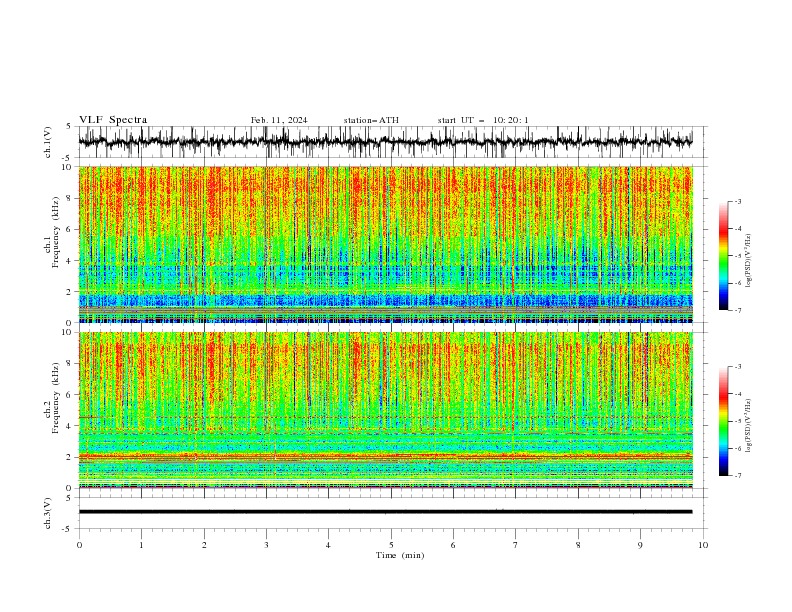This screenshot has width=792, height=612.
Task: Click the time axis tick label 10
Action: point(703,545)
